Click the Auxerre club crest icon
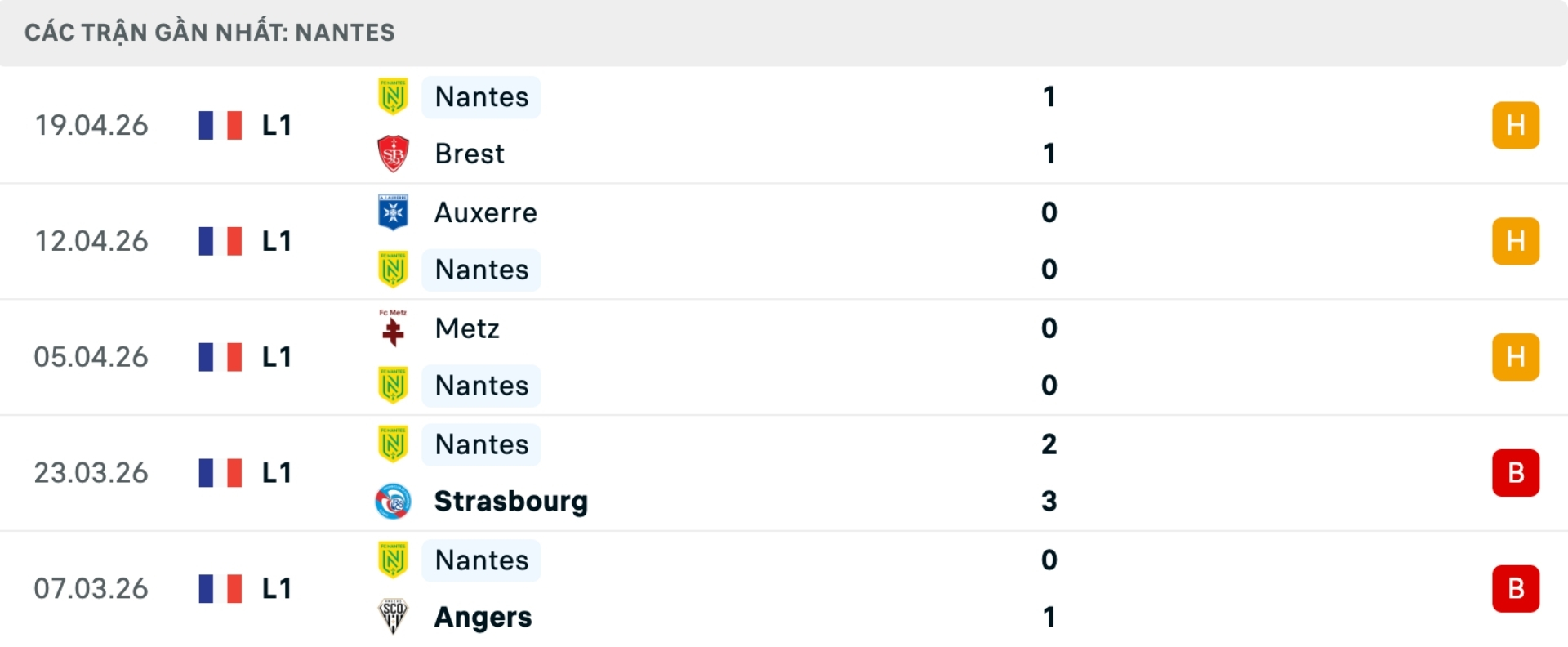The height and width of the screenshot is (647, 1568). pyautogui.click(x=393, y=212)
